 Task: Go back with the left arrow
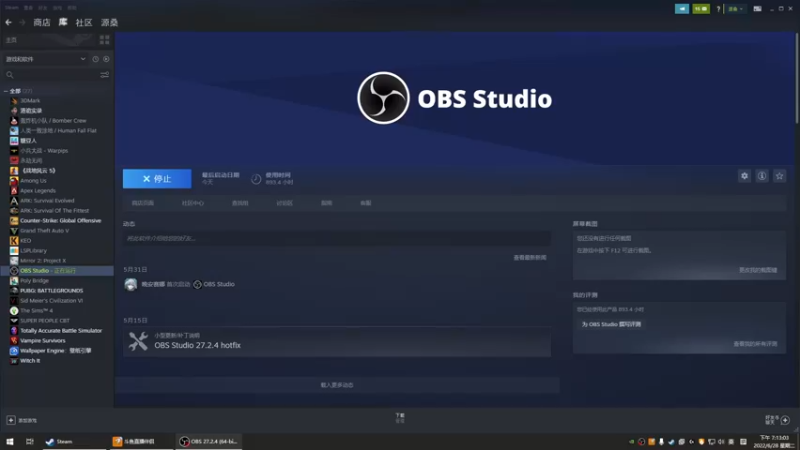point(9,22)
